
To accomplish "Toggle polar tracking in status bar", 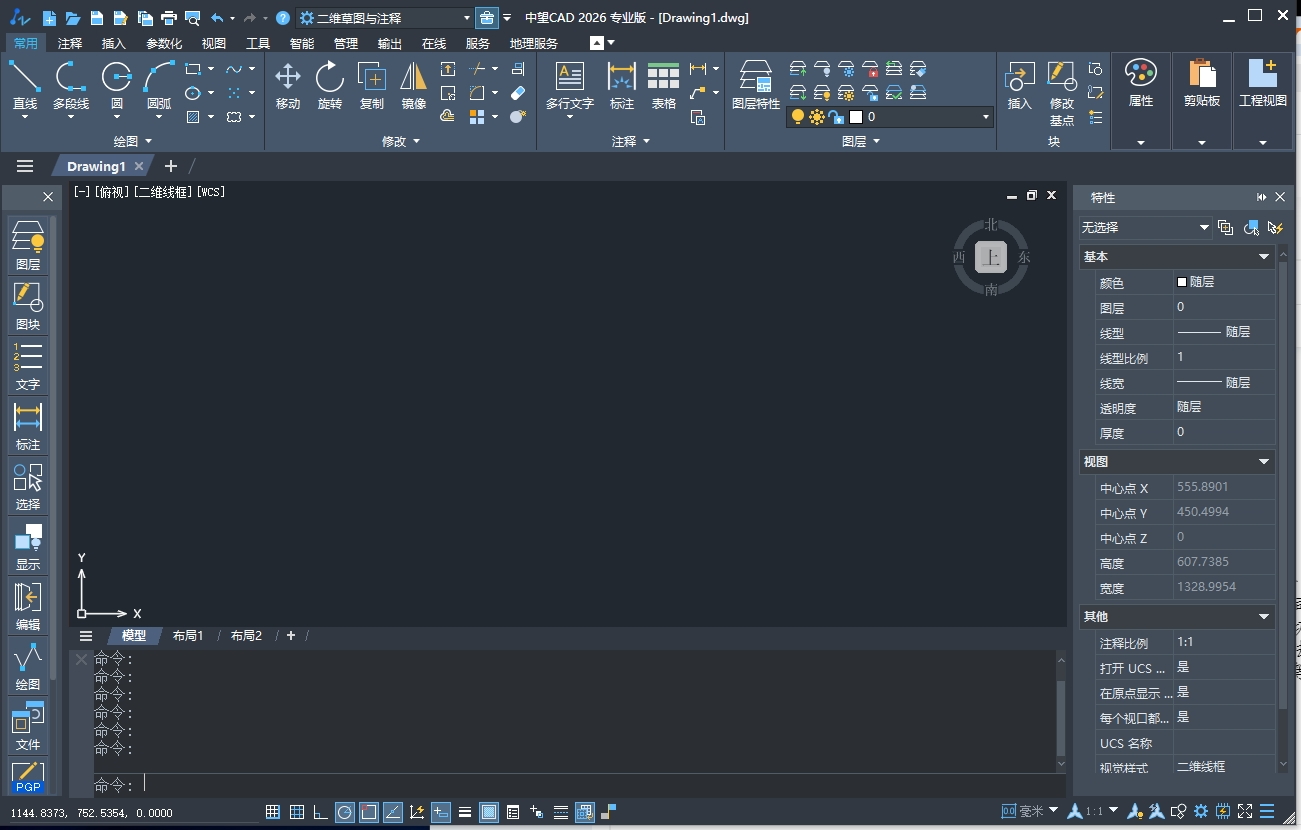I will coord(345,812).
